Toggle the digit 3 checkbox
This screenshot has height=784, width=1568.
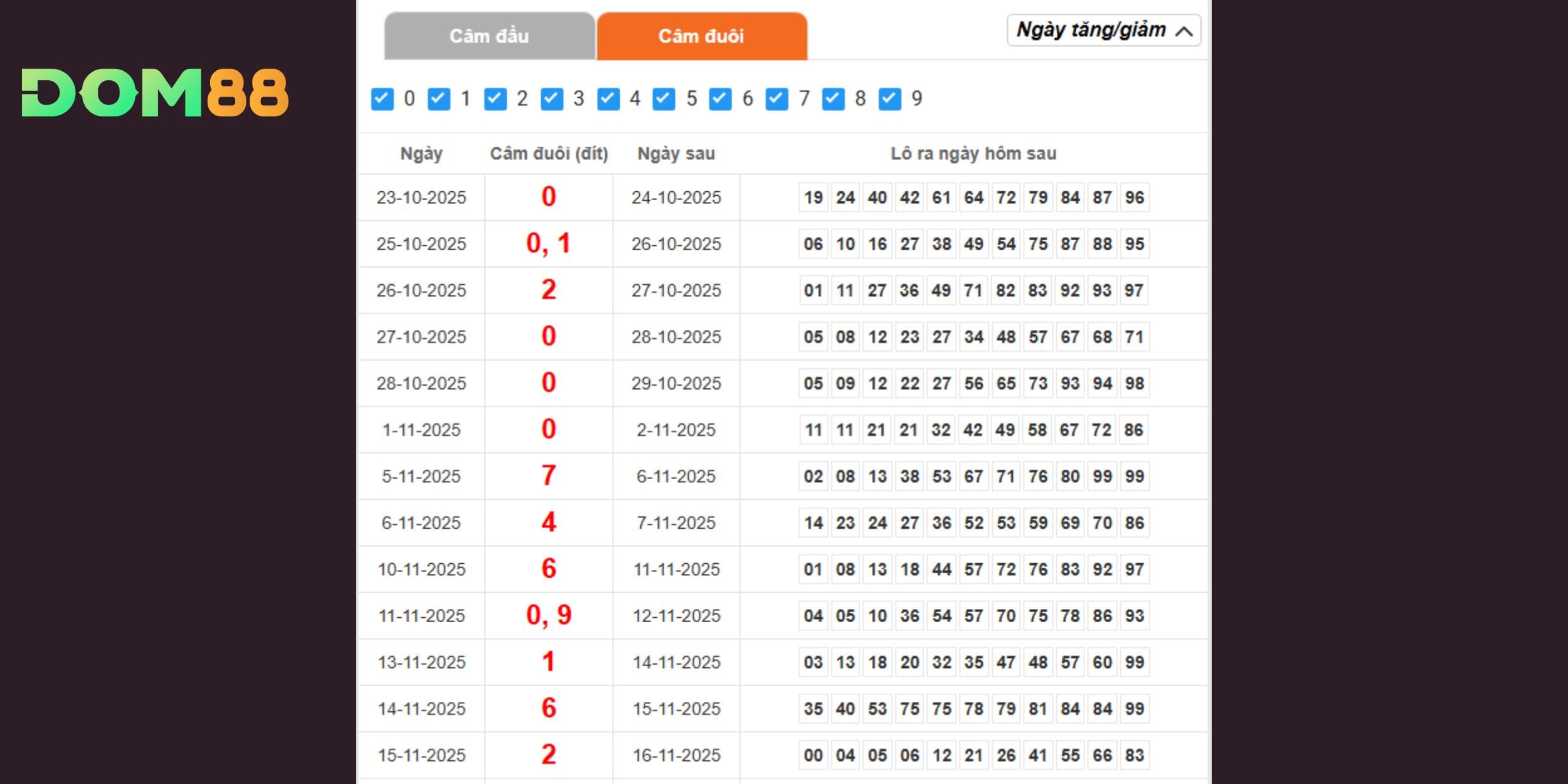coord(551,99)
